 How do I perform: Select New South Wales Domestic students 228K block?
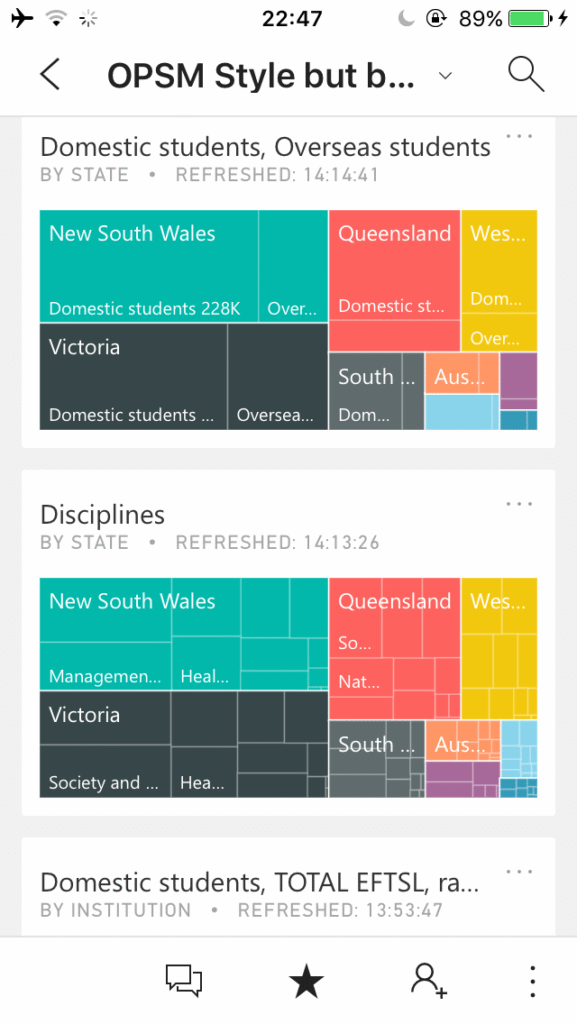(149, 266)
